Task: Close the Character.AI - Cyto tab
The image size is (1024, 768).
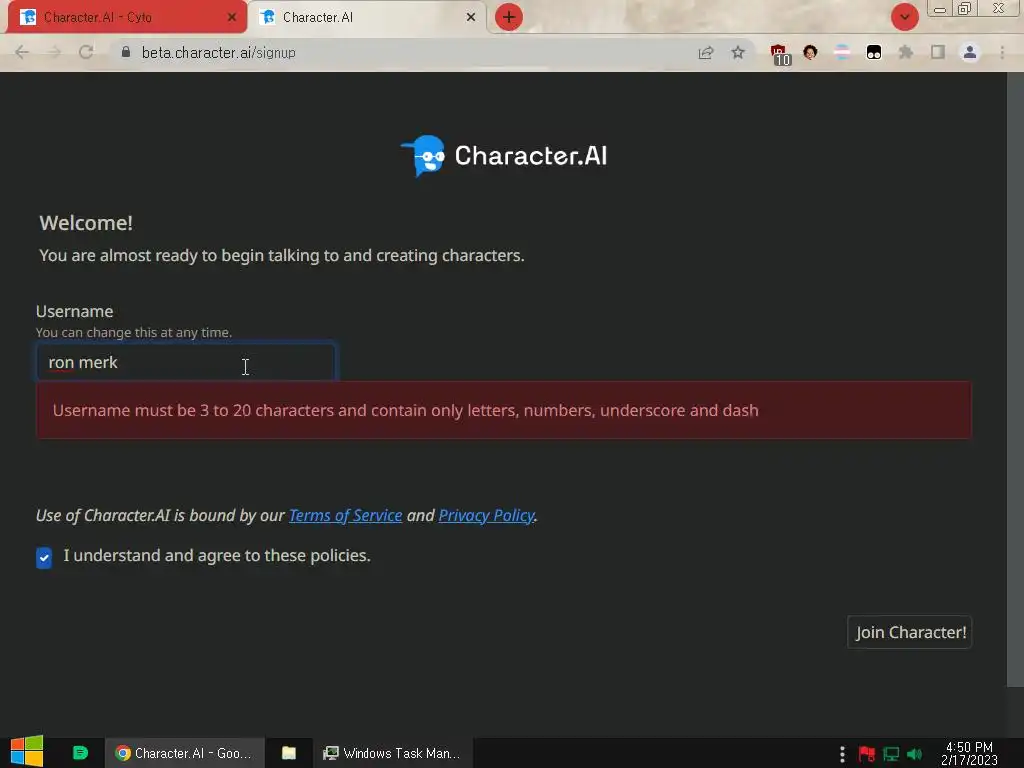Action: coord(232,17)
